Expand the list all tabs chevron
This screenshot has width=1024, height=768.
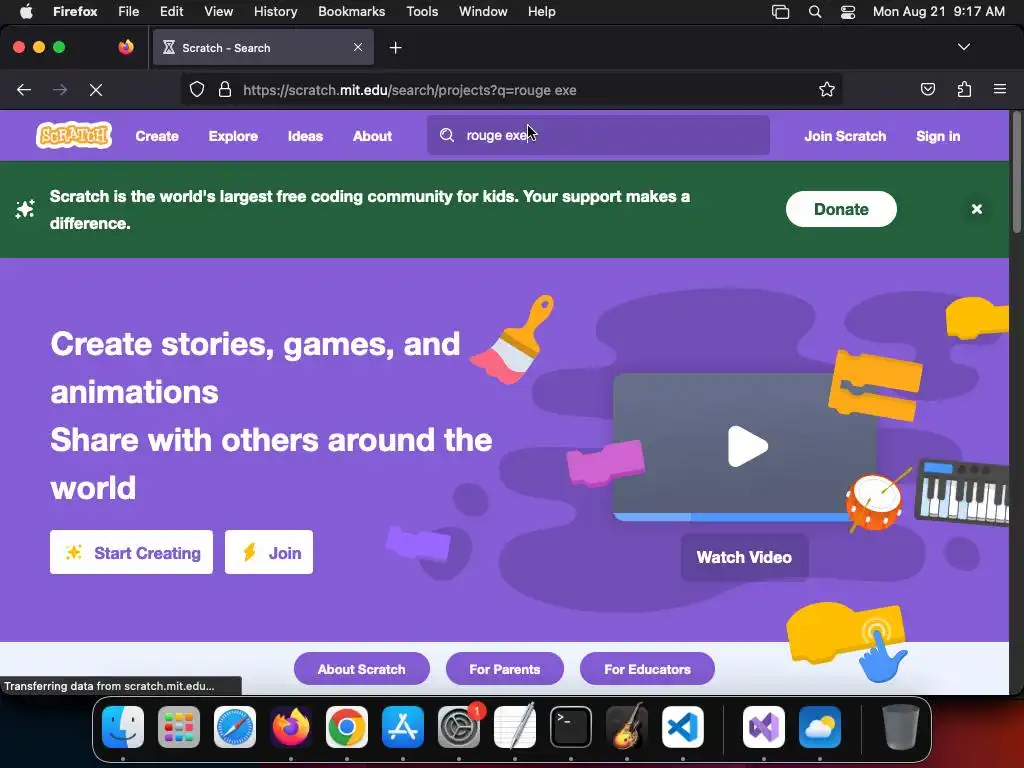963,47
